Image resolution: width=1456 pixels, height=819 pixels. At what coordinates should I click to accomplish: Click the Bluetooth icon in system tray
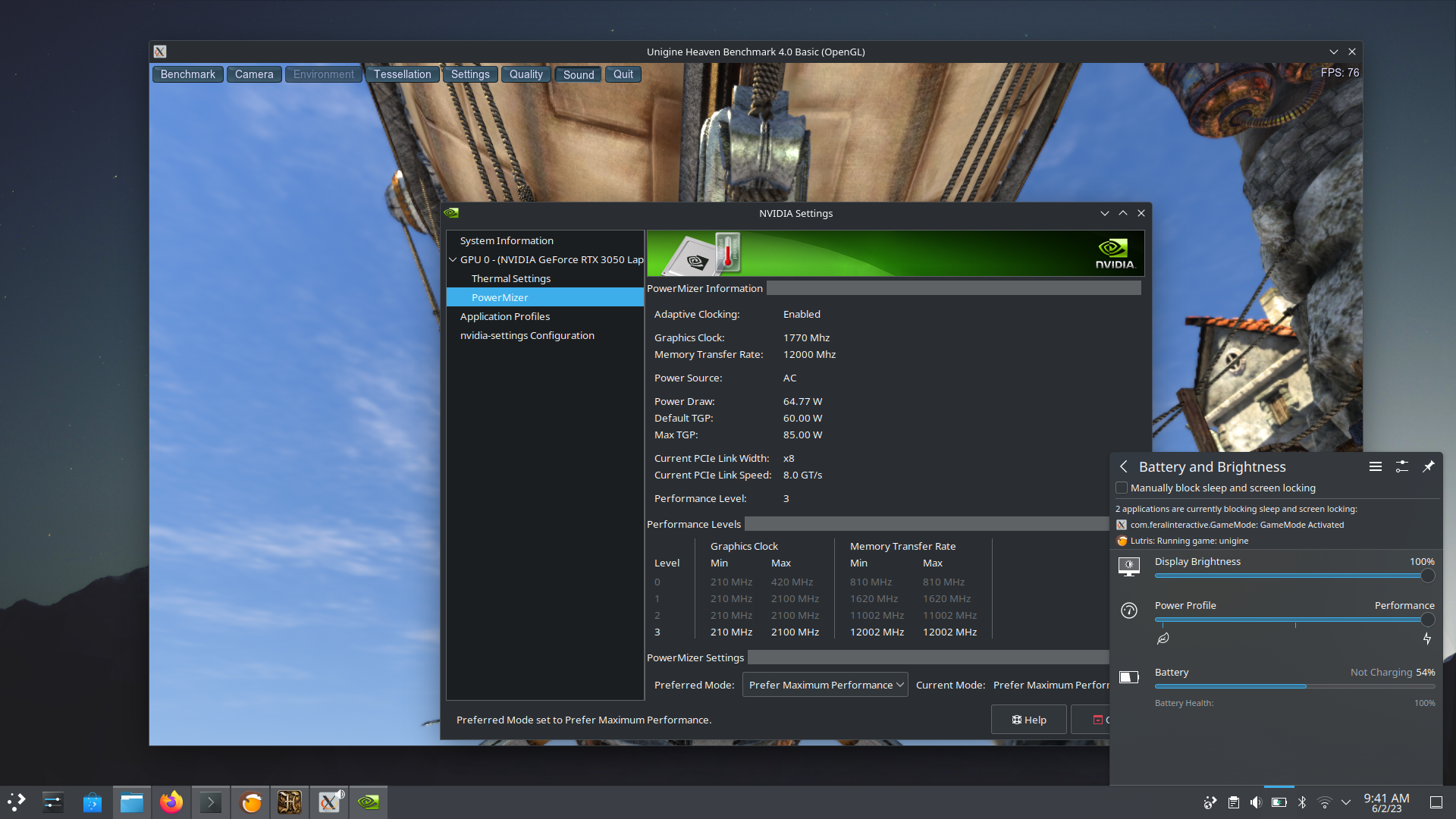1303,802
